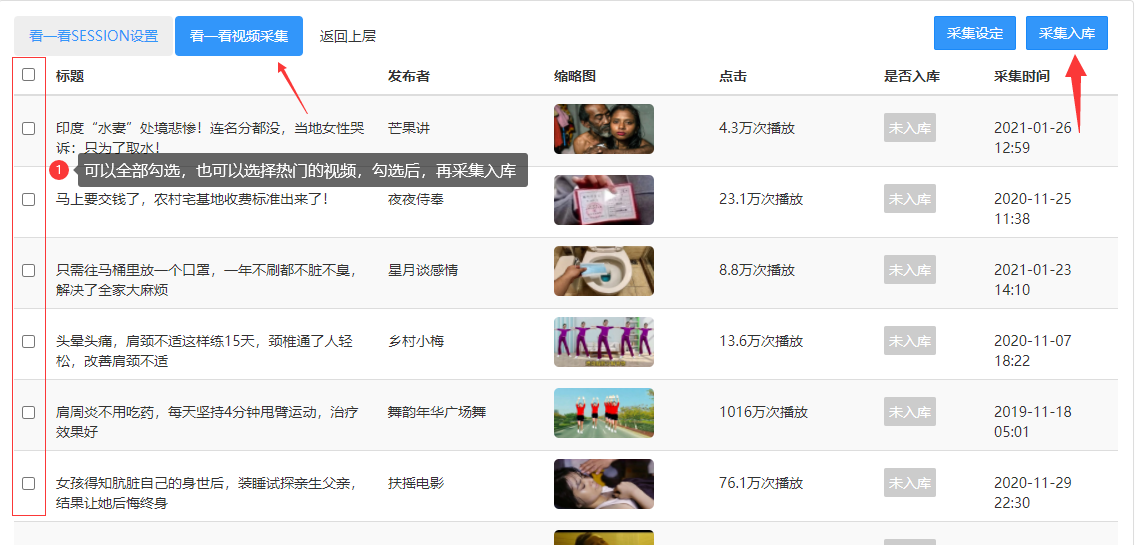This screenshot has width=1135, height=545.
Task: Open the red-shirt square dance thumbnail
Action: click(604, 413)
